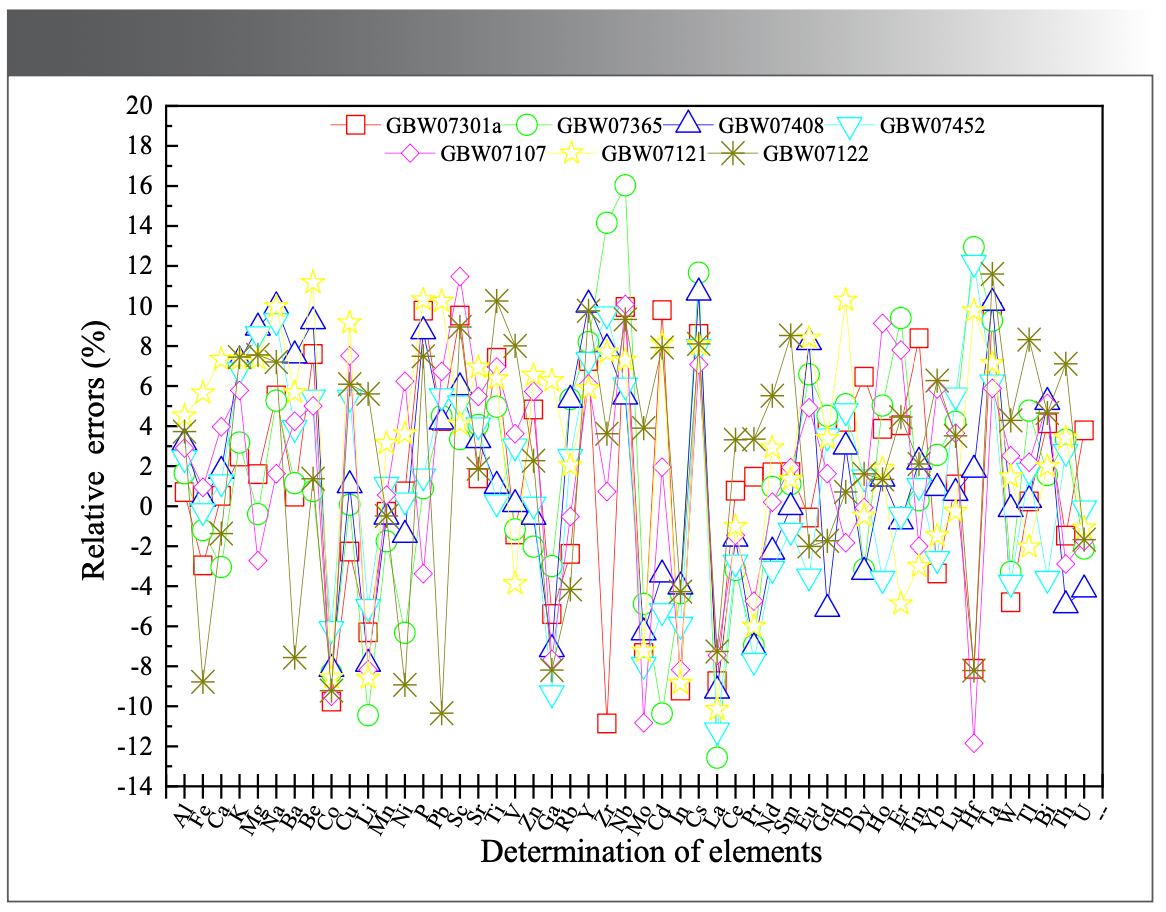Viewport: 1166px width, 912px height.
Task: Click the 'Determination of elements' x-axis title
Action: (x=651, y=851)
